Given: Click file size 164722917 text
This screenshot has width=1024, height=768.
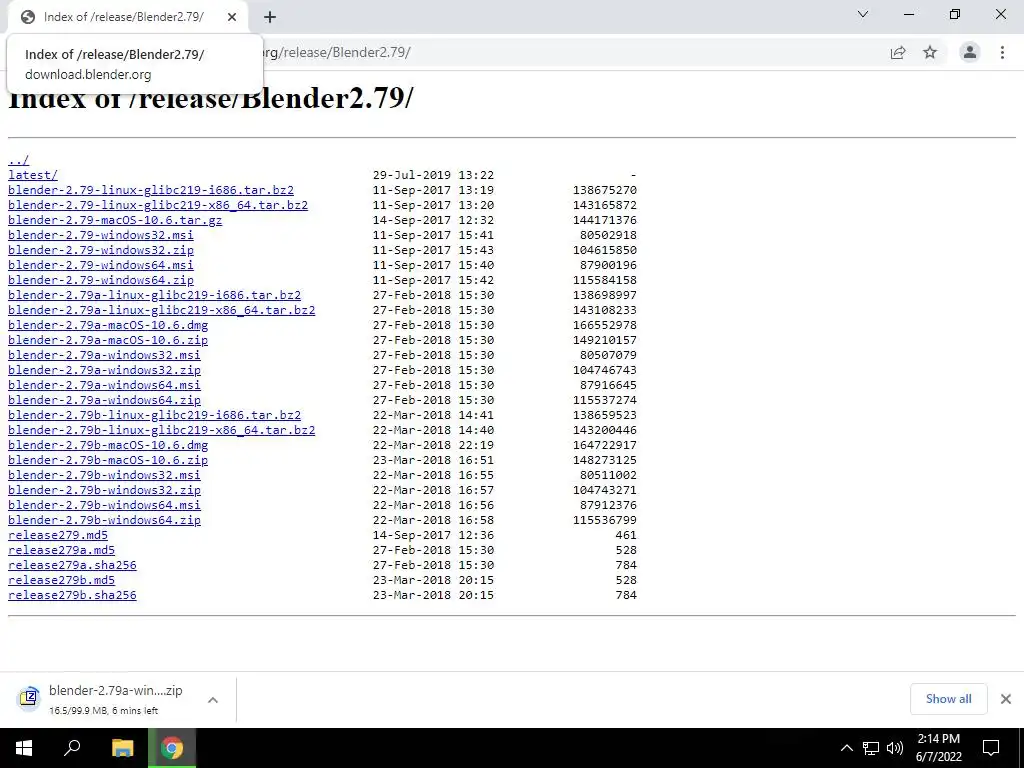Looking at the screenshot, I should pos(605,445).
